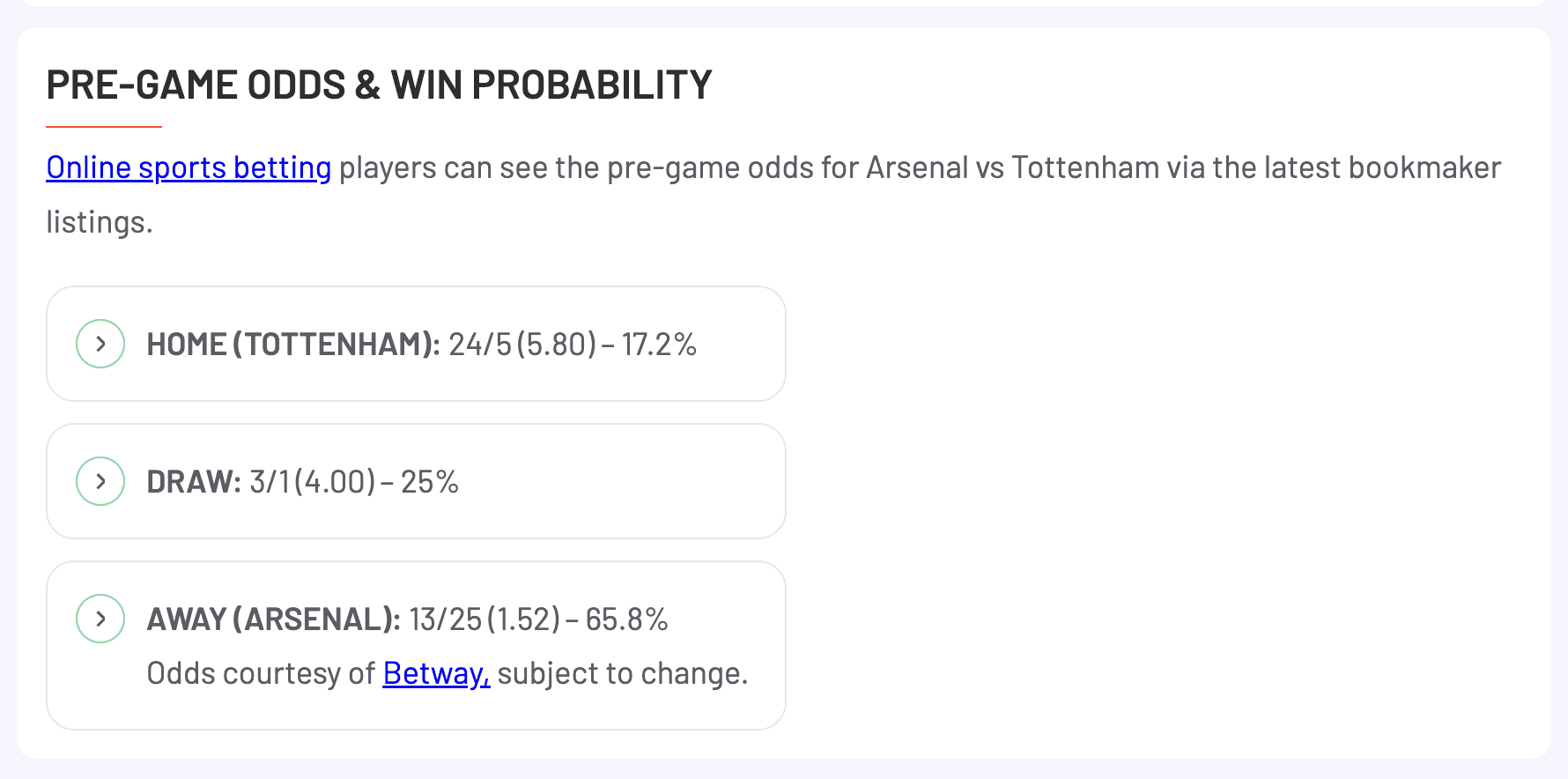Click the chevron icon beside HOME (TOTTENHAM)
The image size is (1568, 779).
100,344
